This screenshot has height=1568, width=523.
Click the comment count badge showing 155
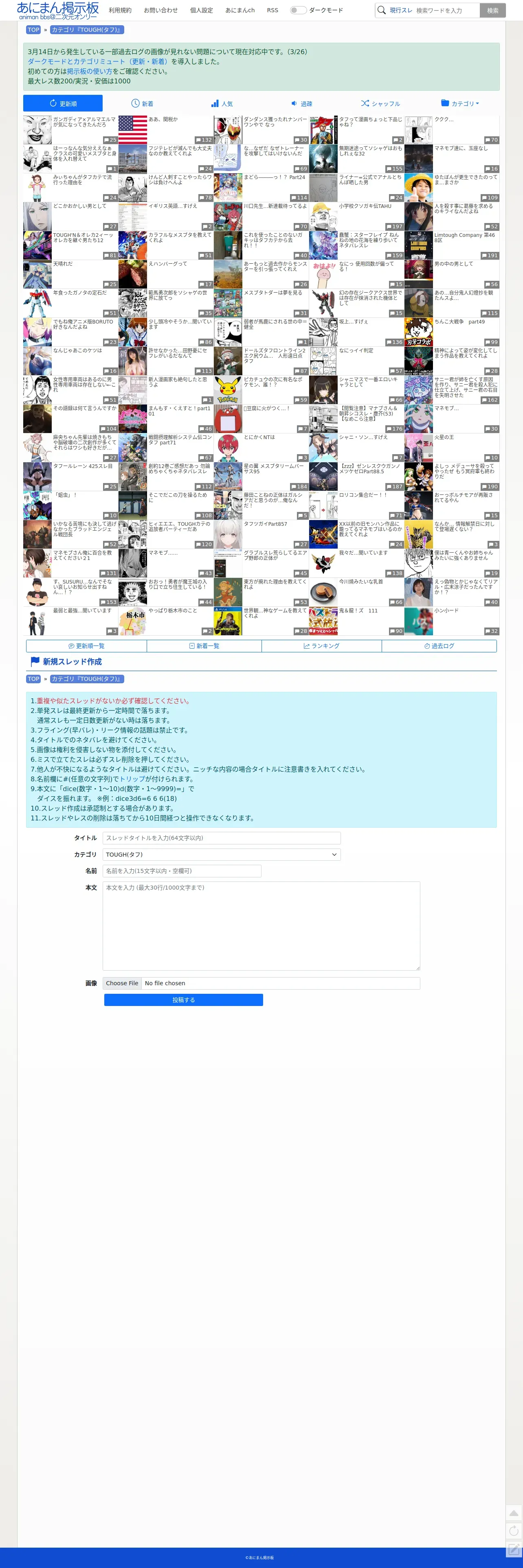(x=394, y=168)
